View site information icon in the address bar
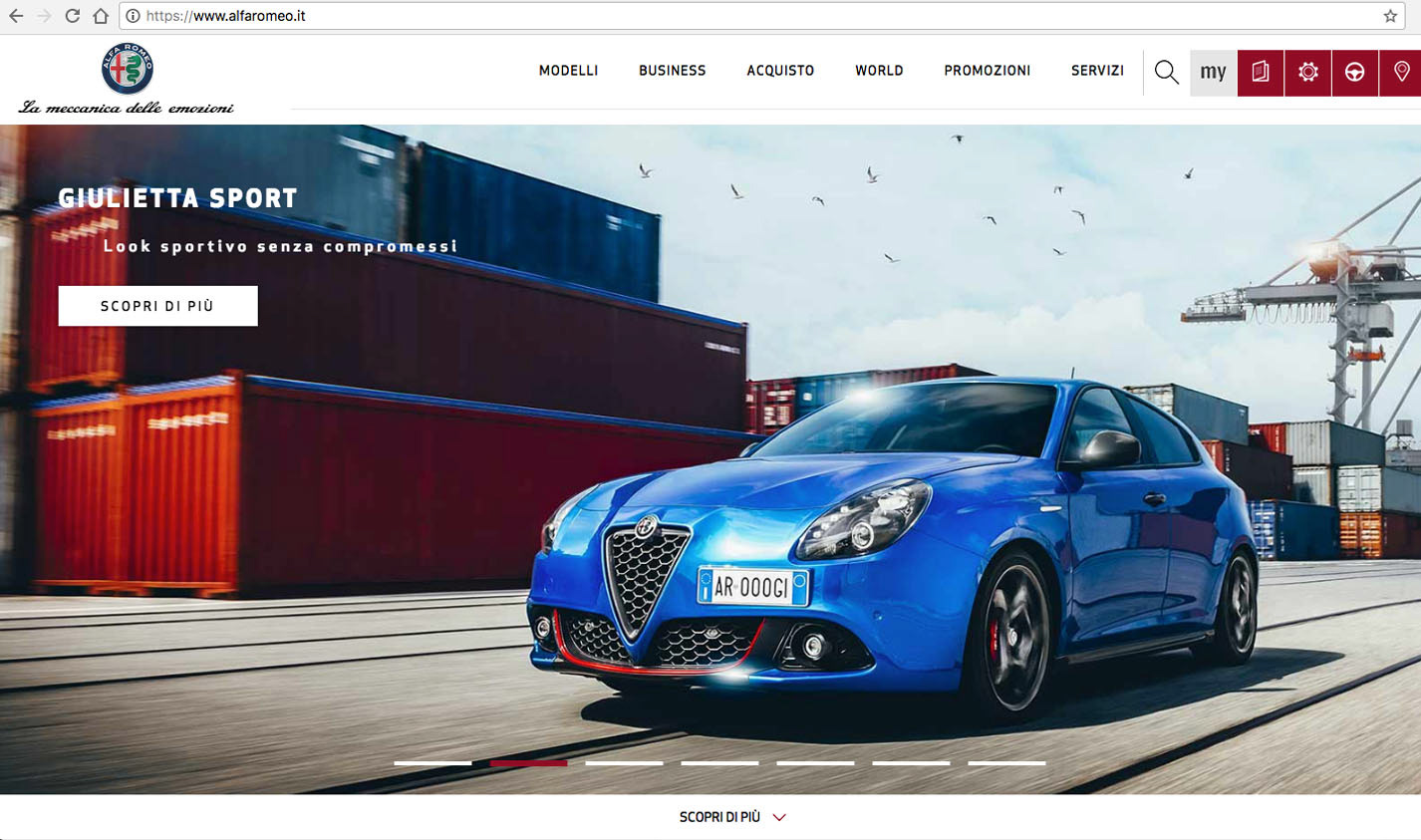 coord(133,16)
